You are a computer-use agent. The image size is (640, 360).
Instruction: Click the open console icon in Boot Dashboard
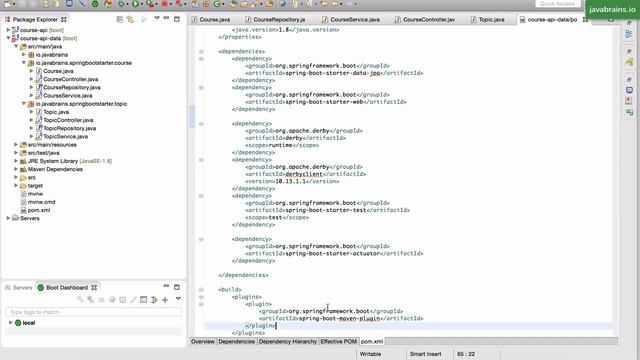tap(122, 300)
